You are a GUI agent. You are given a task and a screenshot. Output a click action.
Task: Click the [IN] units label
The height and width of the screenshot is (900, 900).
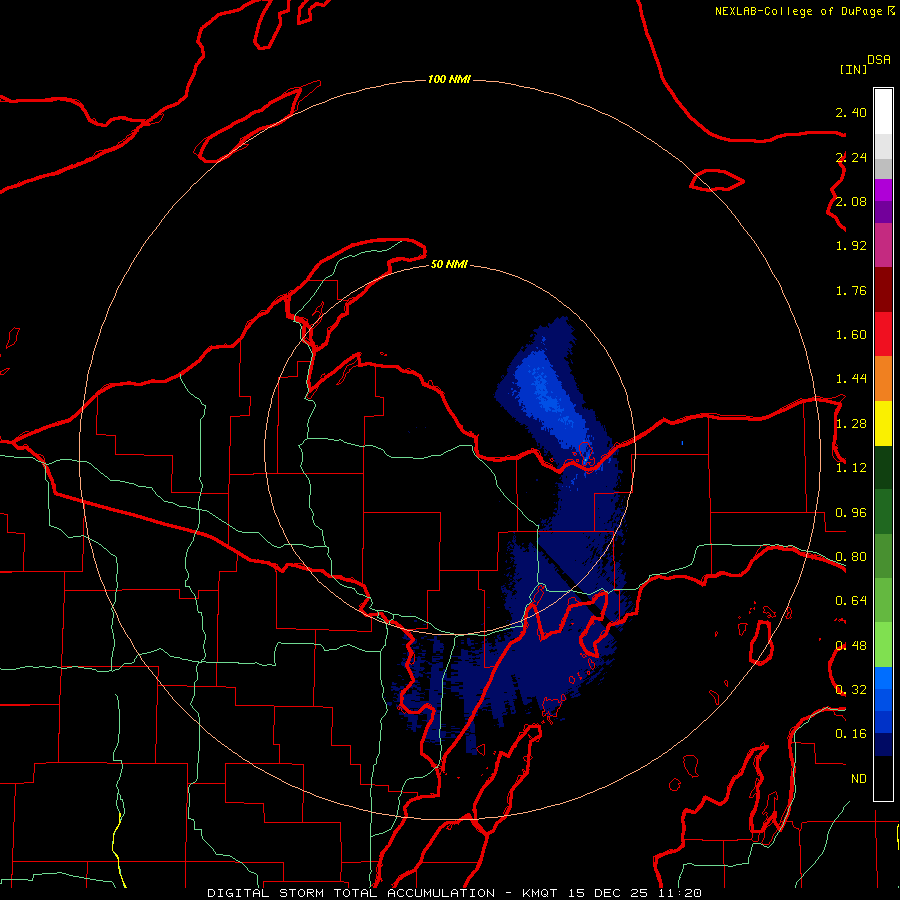coord(854,69)
